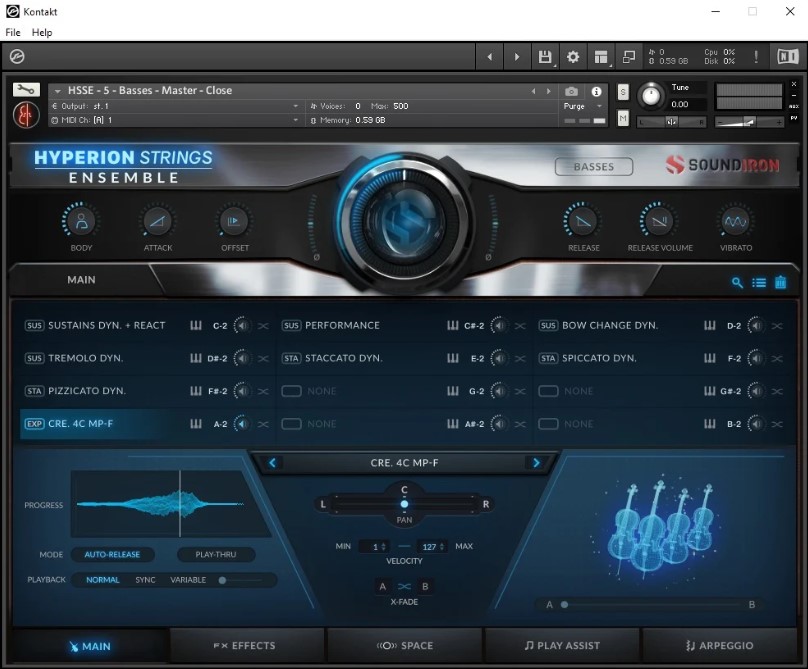Click the Basses section button

click(594, 166)
